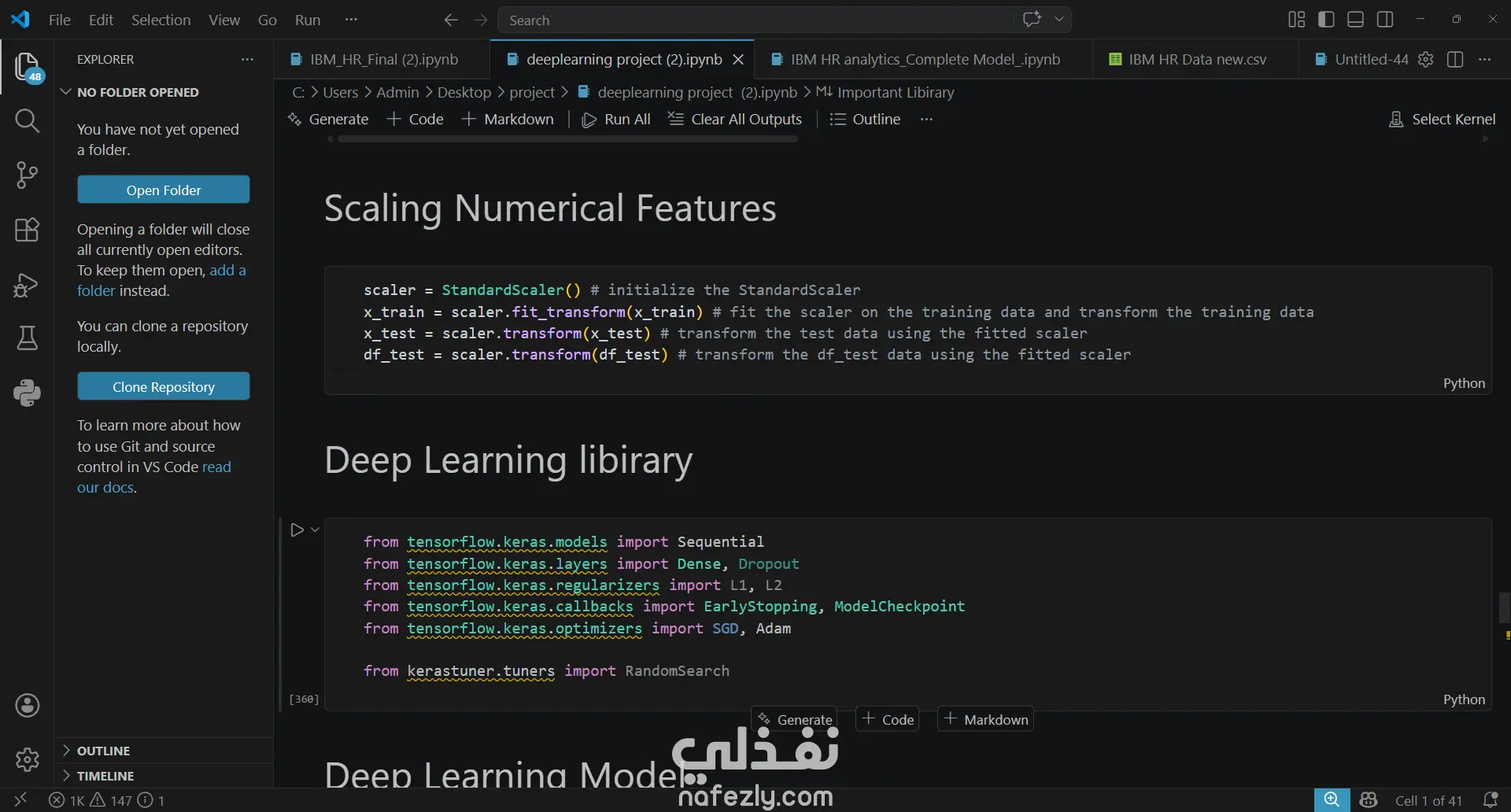Open the Extensions view
The width and height of the screenshot is (1511, 812).
pos(27,230)
